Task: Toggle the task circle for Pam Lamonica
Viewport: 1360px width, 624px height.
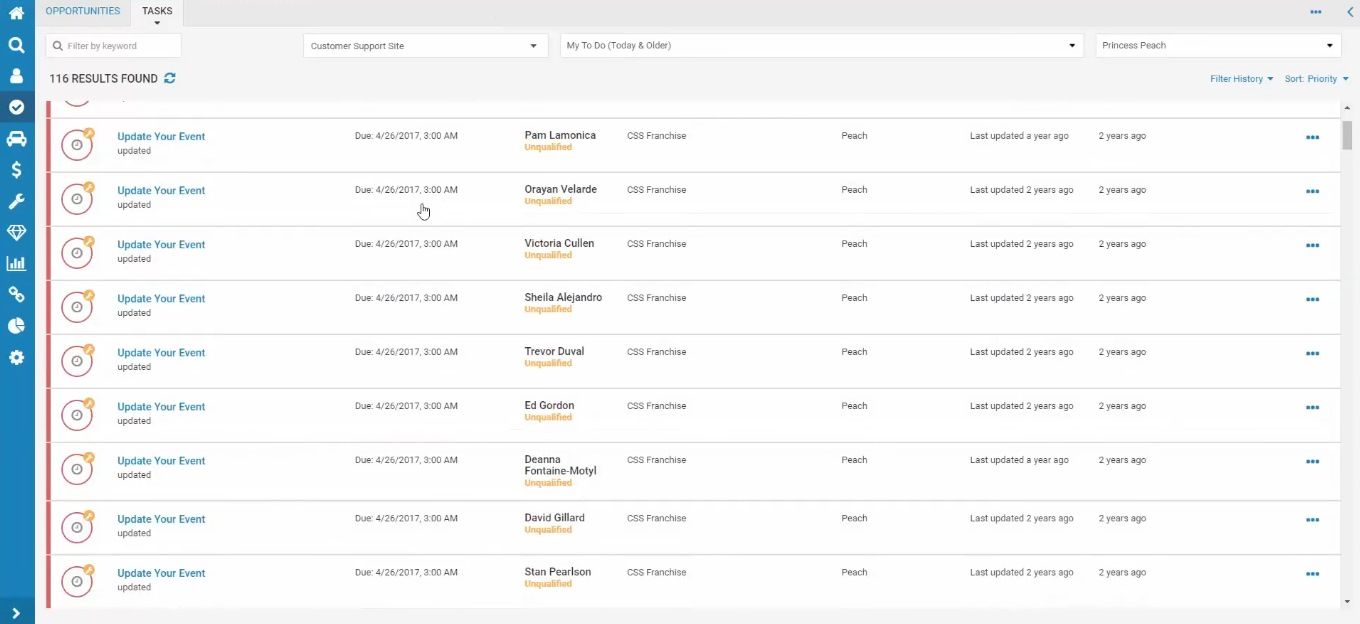Action: click(x=77, y=145)
